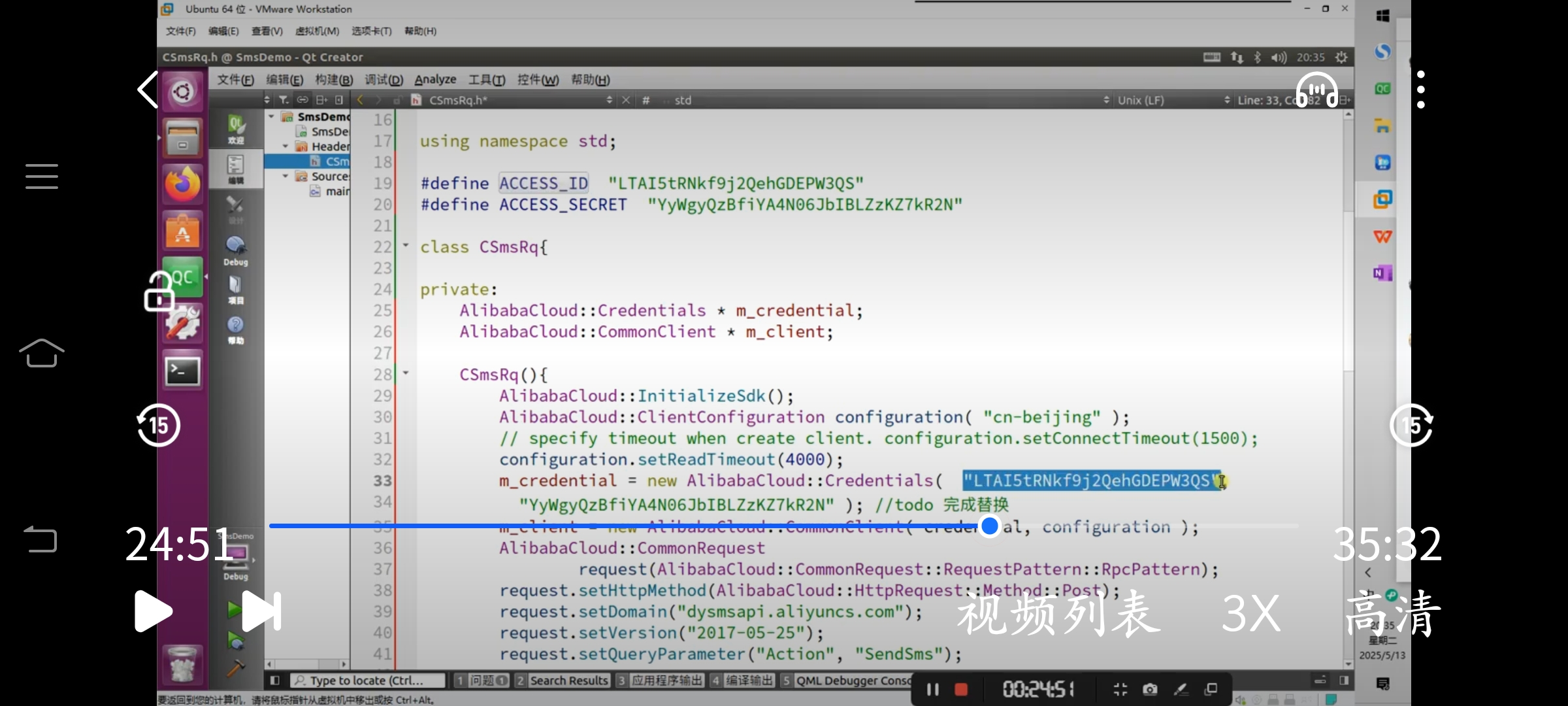
Task: Skip to the next video
Action: [x=261, y=612]
